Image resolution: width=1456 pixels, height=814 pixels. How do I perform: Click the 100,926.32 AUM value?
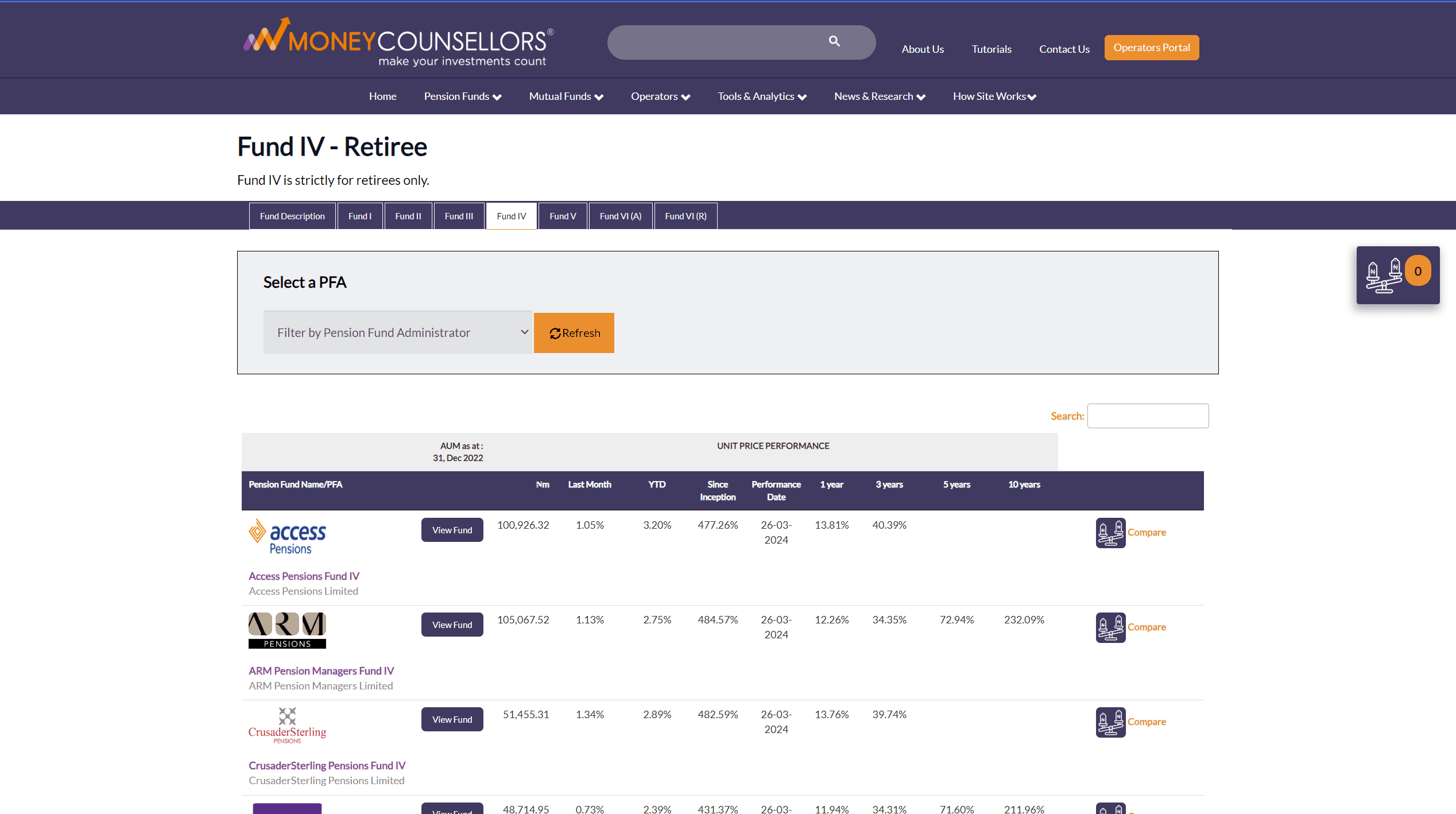tap(523, 525)
